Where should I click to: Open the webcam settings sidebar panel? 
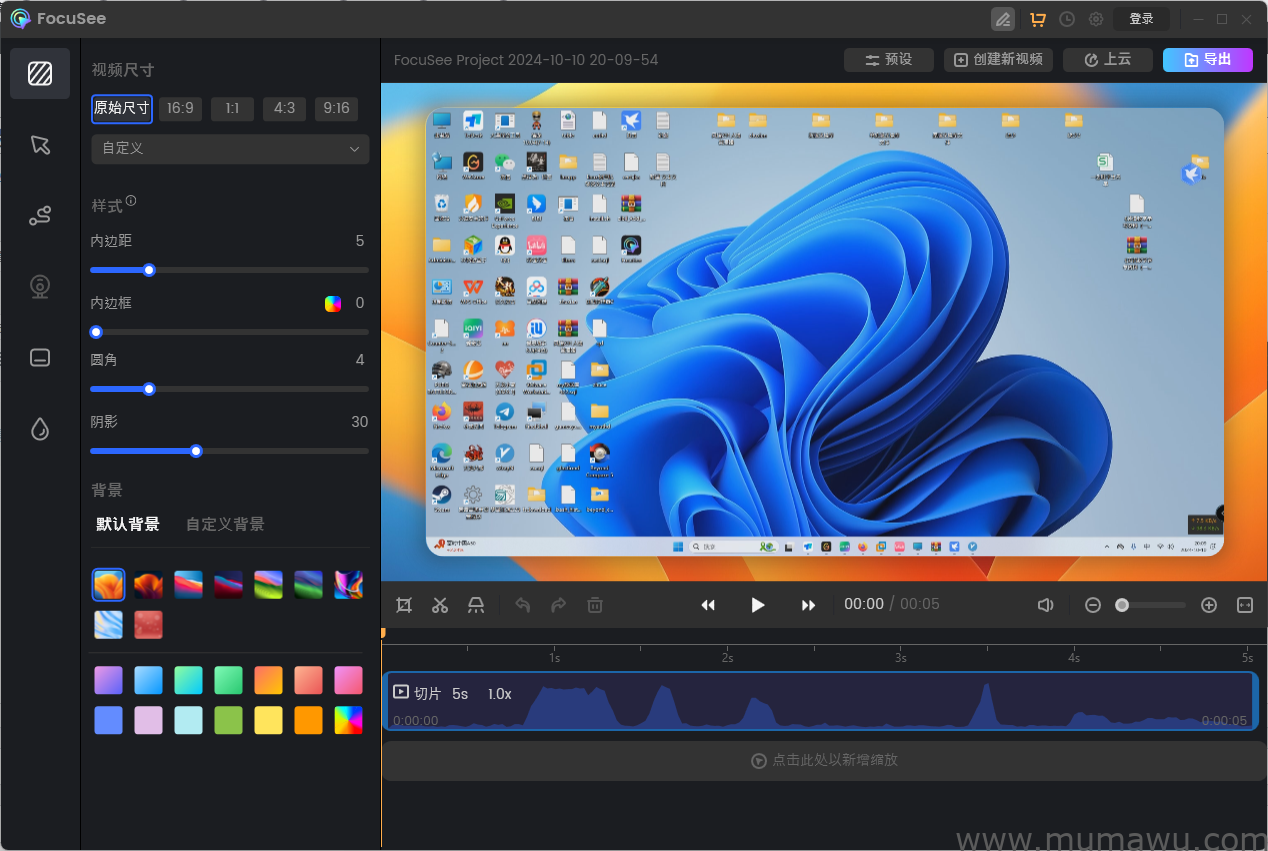point(40,287)
